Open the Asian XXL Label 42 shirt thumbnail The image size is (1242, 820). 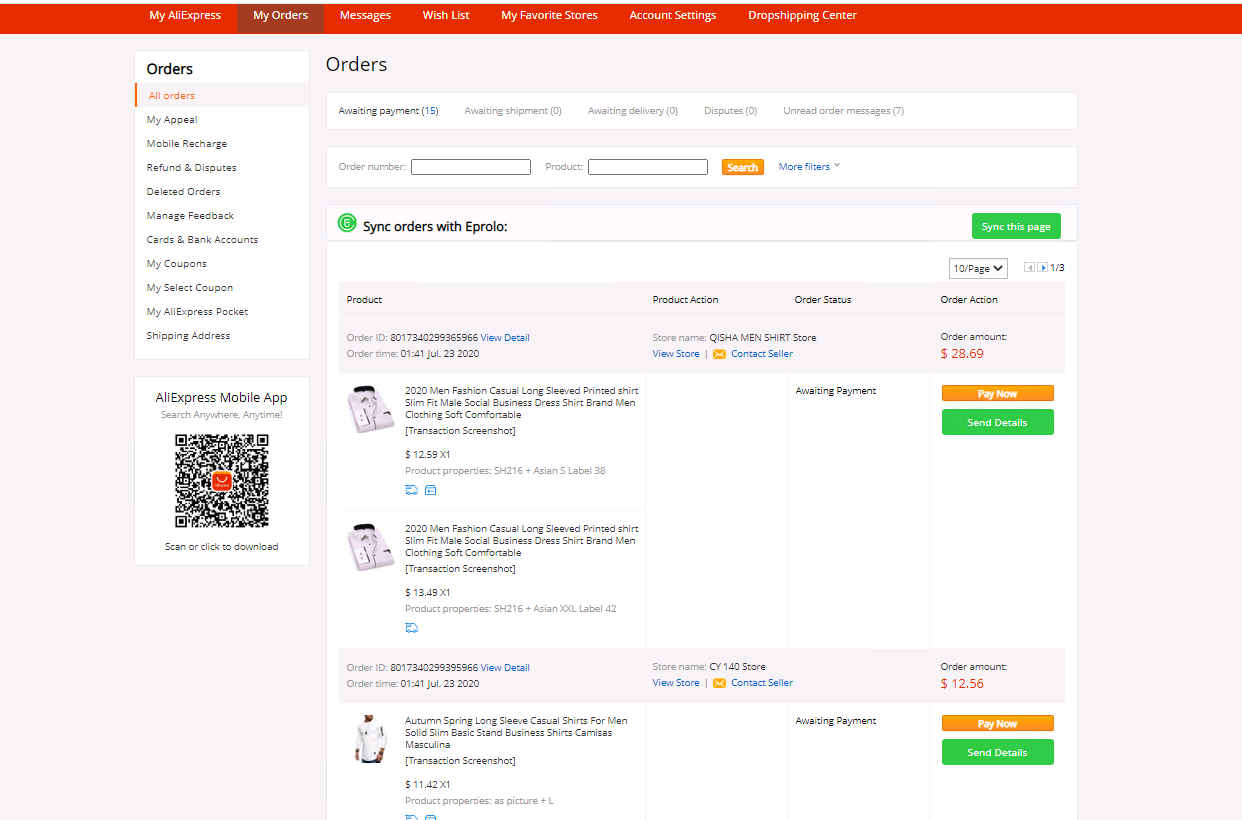coord(371,547)
